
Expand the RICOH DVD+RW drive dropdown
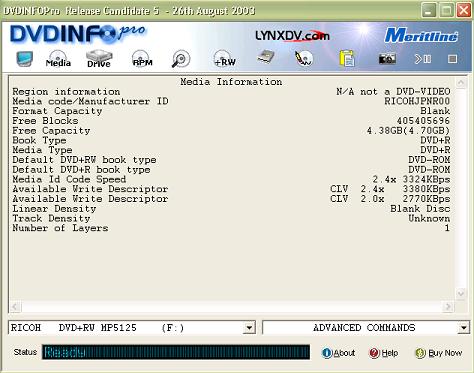[249, 328]
